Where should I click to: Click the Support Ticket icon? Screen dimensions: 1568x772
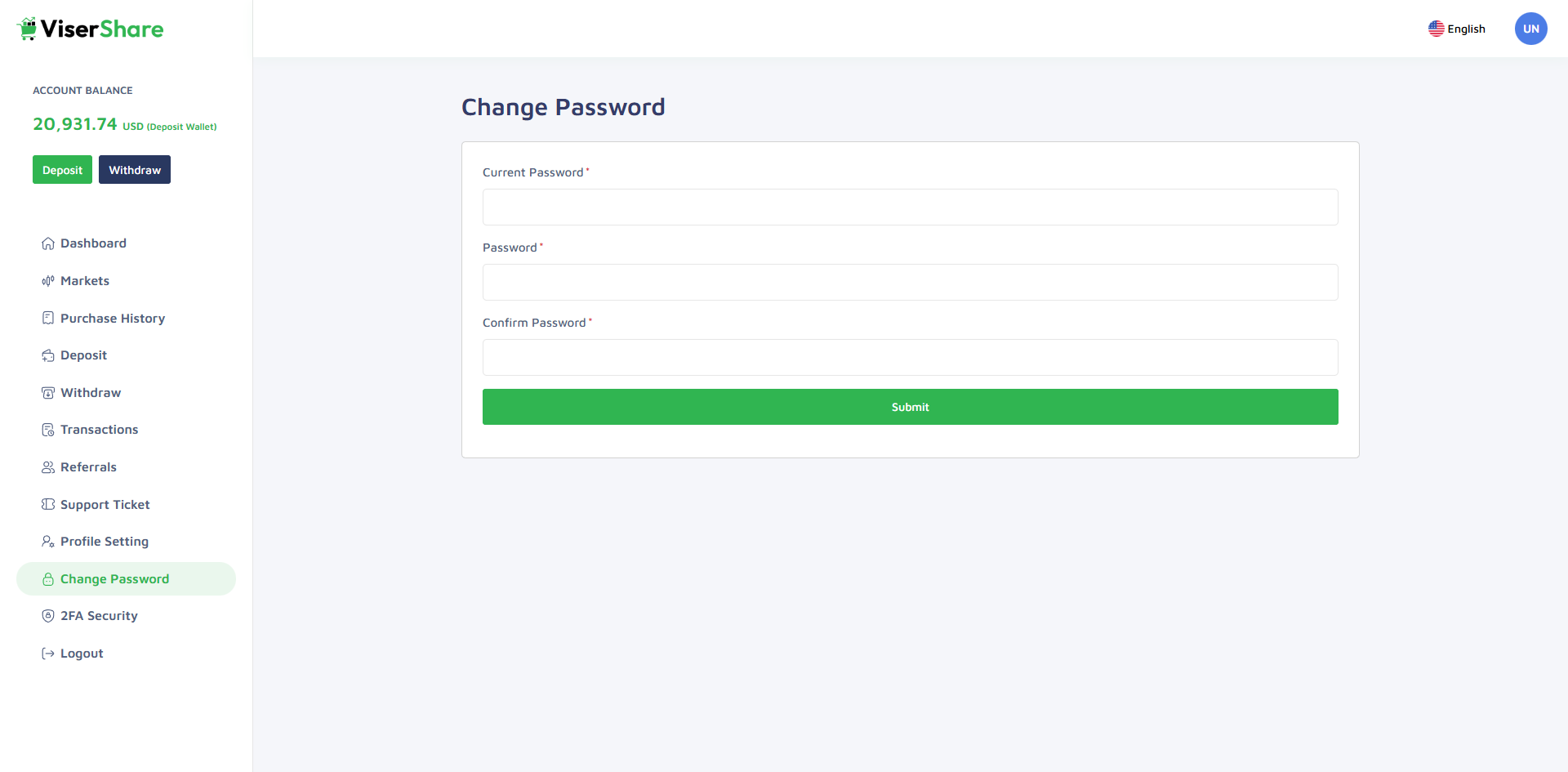[x=48, y=504]
